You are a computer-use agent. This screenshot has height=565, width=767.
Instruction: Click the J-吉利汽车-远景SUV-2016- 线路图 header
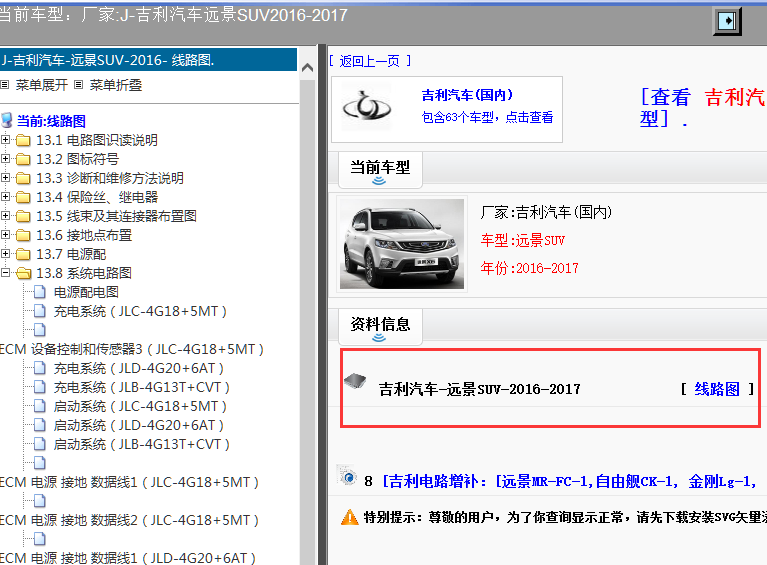[148, 60]
